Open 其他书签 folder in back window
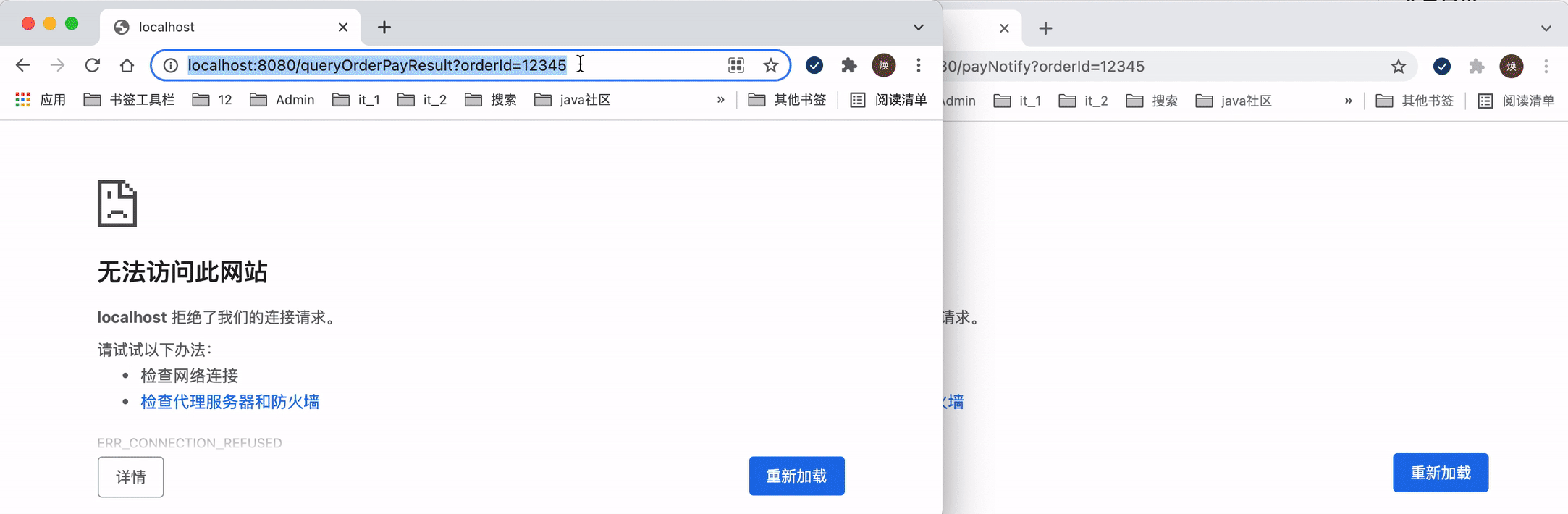 (1415, 101)
